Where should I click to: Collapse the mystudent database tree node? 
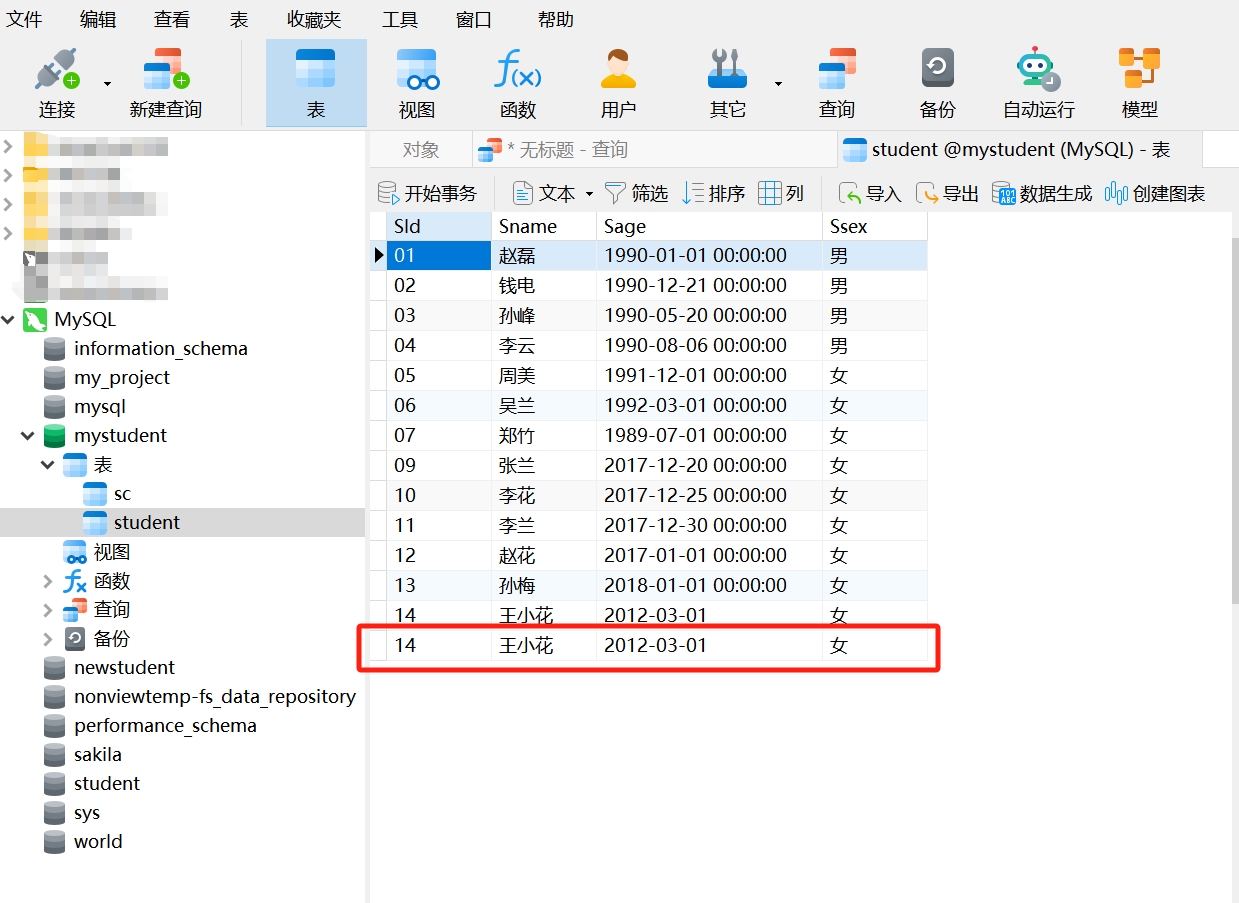tap(27, 435)
